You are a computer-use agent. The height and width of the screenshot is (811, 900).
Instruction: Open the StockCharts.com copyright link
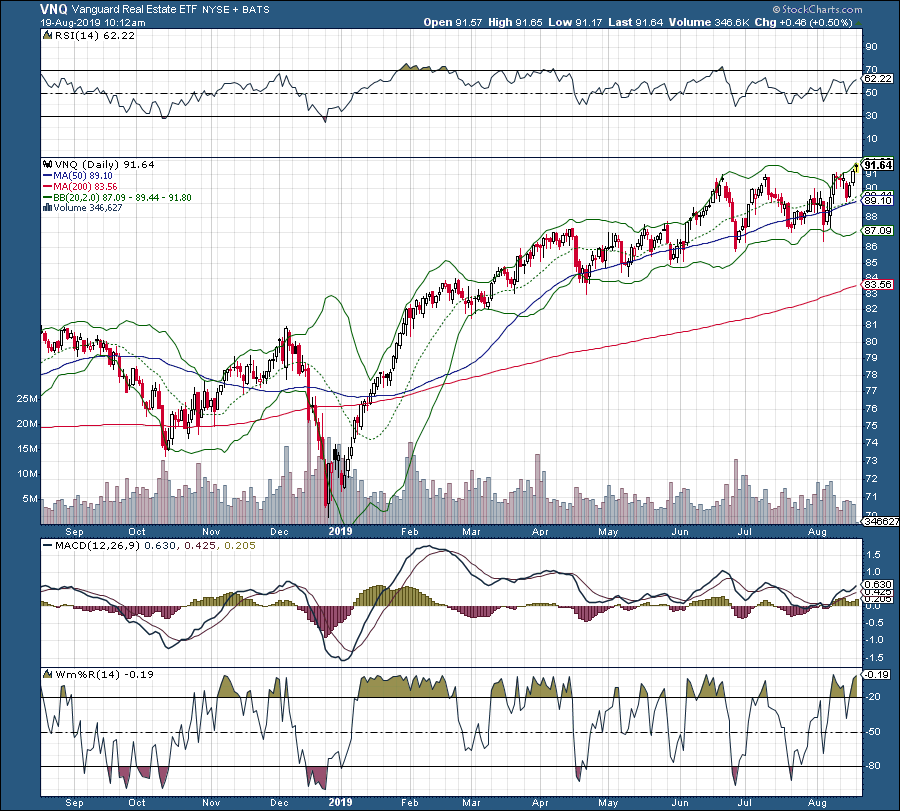click(817, 9)
